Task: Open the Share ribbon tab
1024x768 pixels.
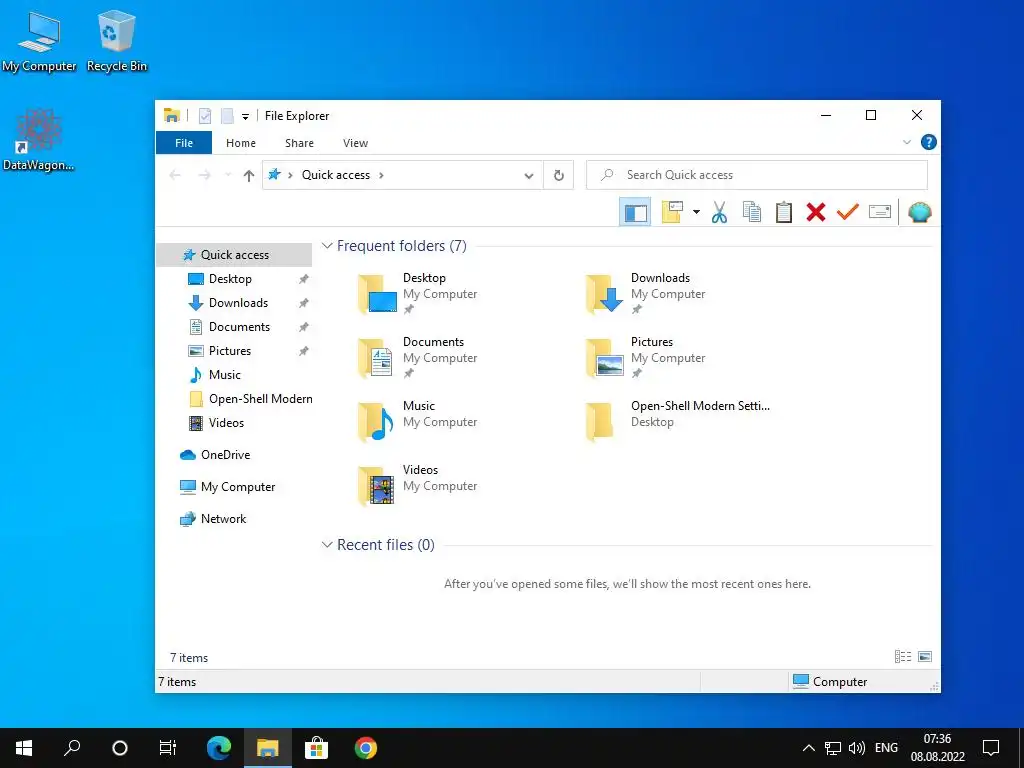Action: 299,143
